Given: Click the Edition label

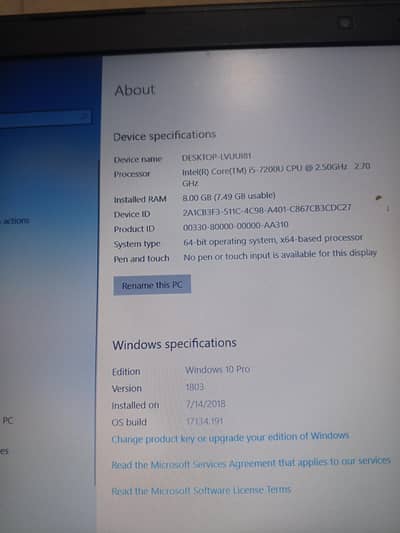Looking at the screenshot, I should pyautogui.click(x=126, y=372).
